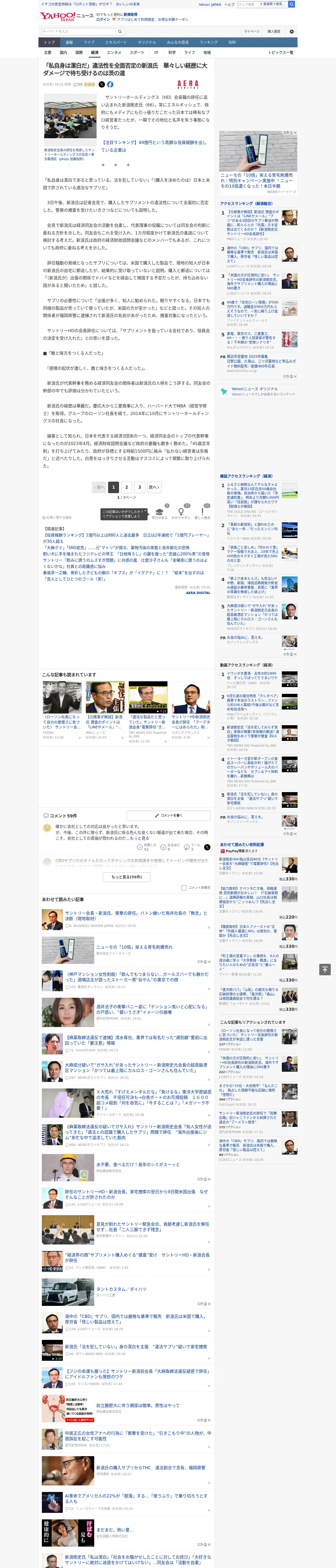Click the うーん reaction on first comment

(193, 847)
